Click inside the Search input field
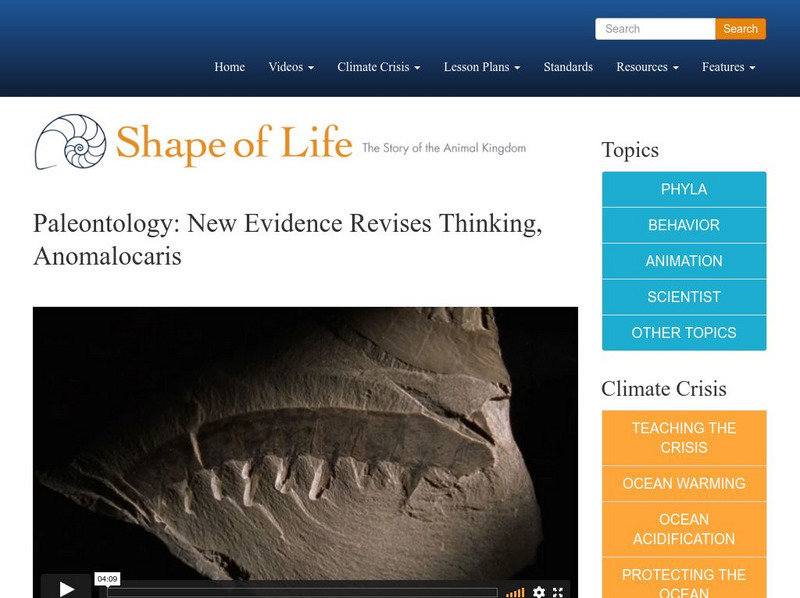The height and width of the screenshot is (598, 800). 655,28
